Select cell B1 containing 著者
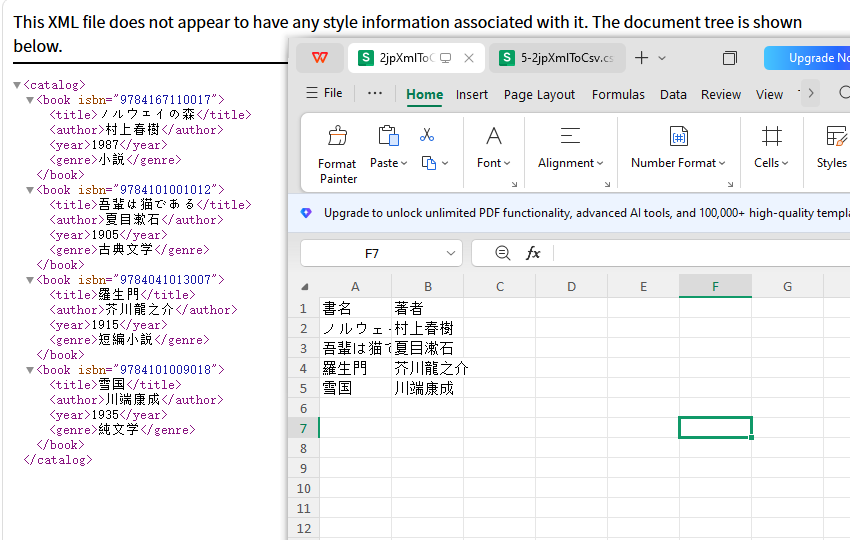Viewport: 850px width, 540px height. [428, 308]
